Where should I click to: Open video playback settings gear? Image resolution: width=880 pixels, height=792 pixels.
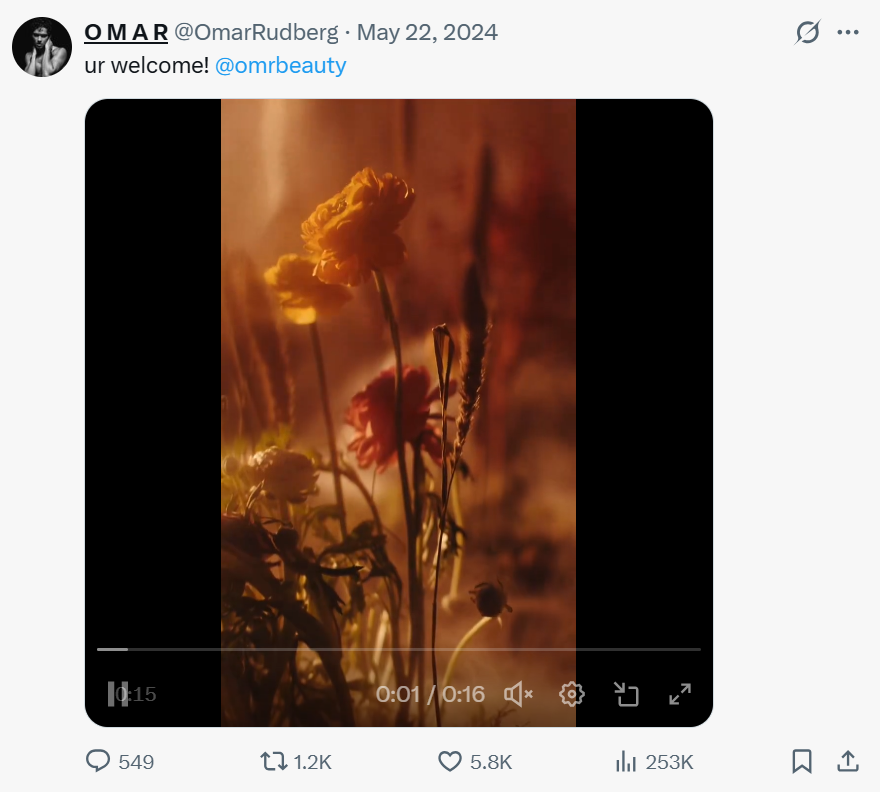(x=572, y=694)
